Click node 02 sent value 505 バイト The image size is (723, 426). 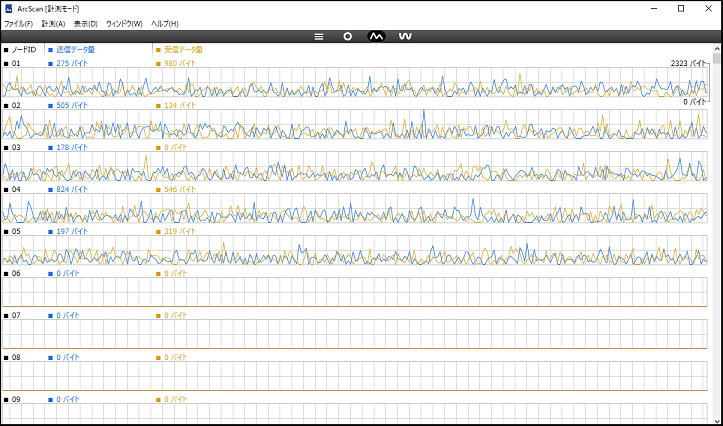tap(72, 106)
